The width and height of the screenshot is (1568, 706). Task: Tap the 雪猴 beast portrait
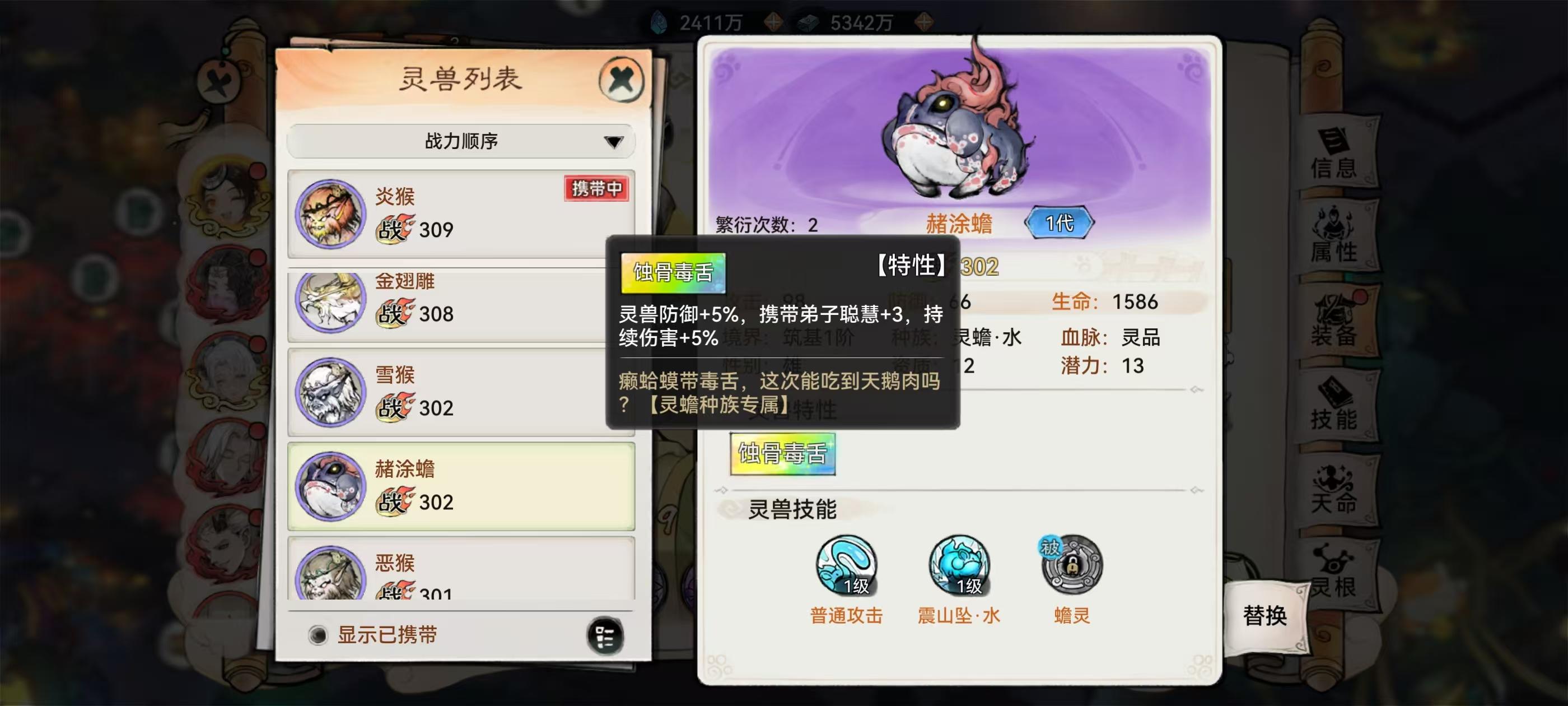(330, 392)
